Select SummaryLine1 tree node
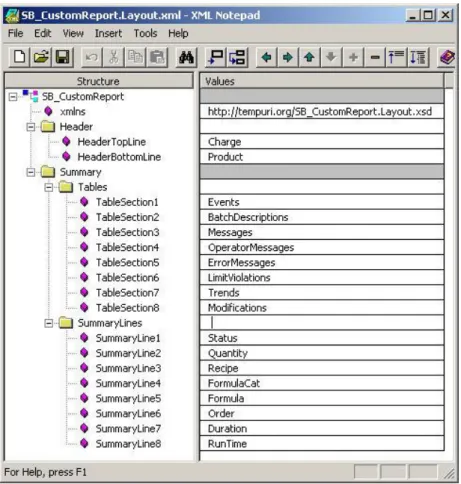This screenshot has height=484, width=461. point(128,338)
